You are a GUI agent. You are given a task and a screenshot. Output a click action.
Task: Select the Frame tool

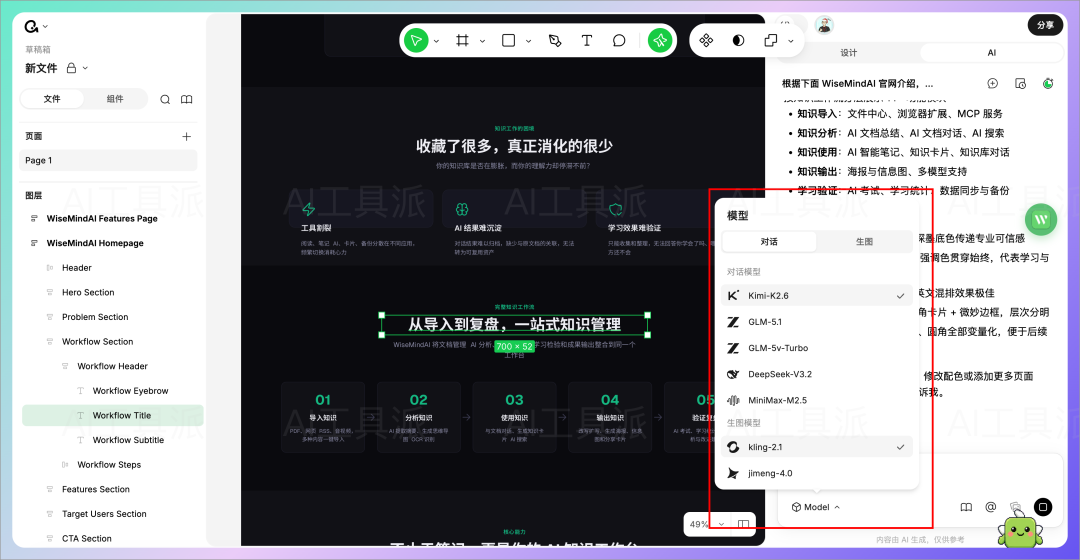(x=463, y=41)
